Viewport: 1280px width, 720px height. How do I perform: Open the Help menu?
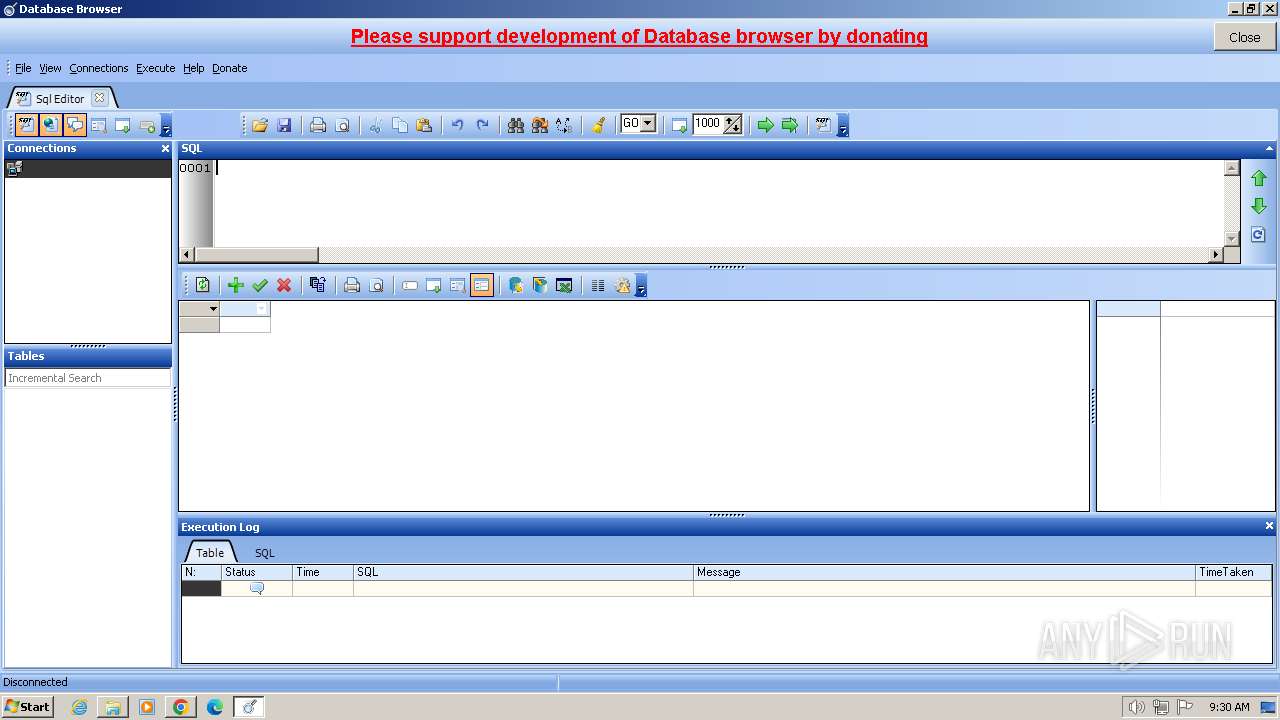[x=194, y=68]
